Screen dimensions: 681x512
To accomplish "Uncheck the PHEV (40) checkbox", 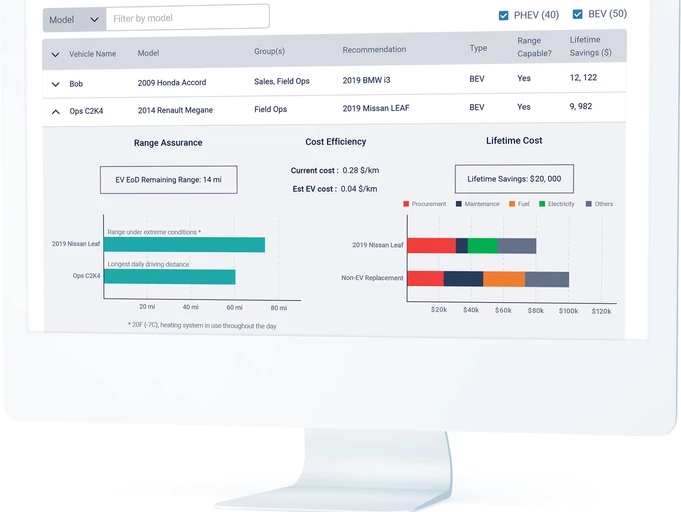I will click(503, 16).
